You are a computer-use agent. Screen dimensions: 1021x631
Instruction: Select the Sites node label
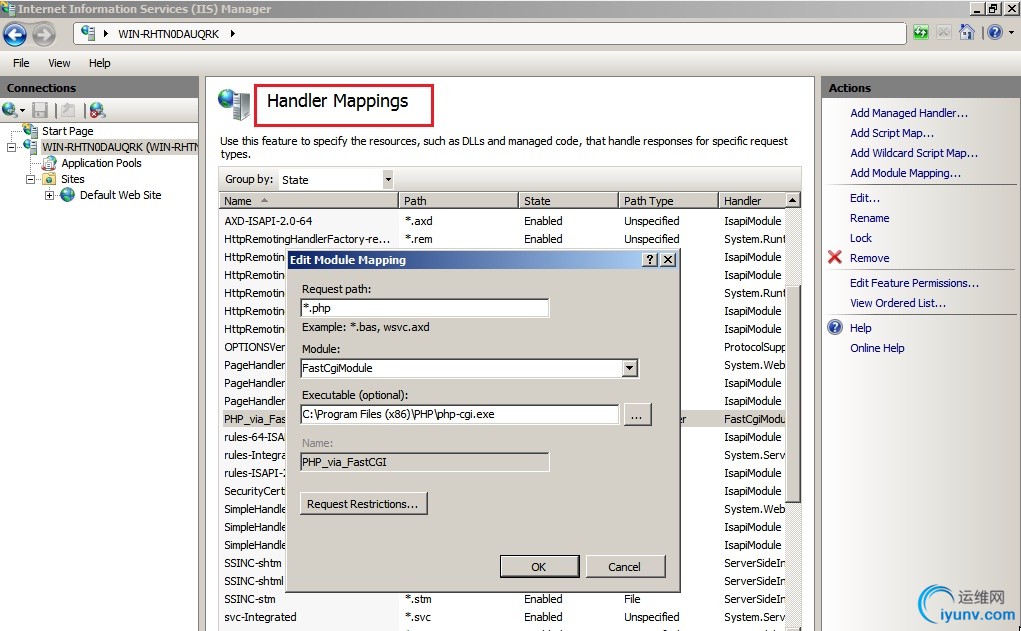72,179
